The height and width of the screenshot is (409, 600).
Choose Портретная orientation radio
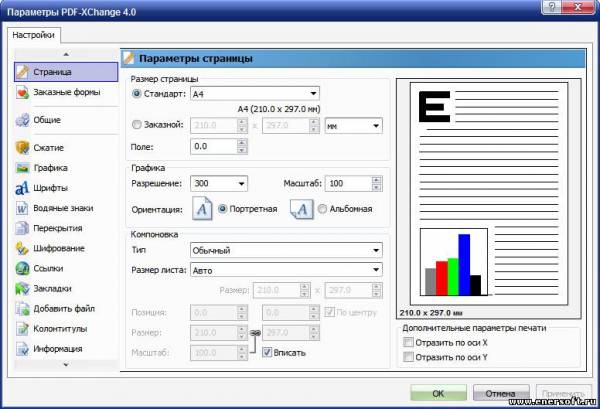click(x=222, y=209)
